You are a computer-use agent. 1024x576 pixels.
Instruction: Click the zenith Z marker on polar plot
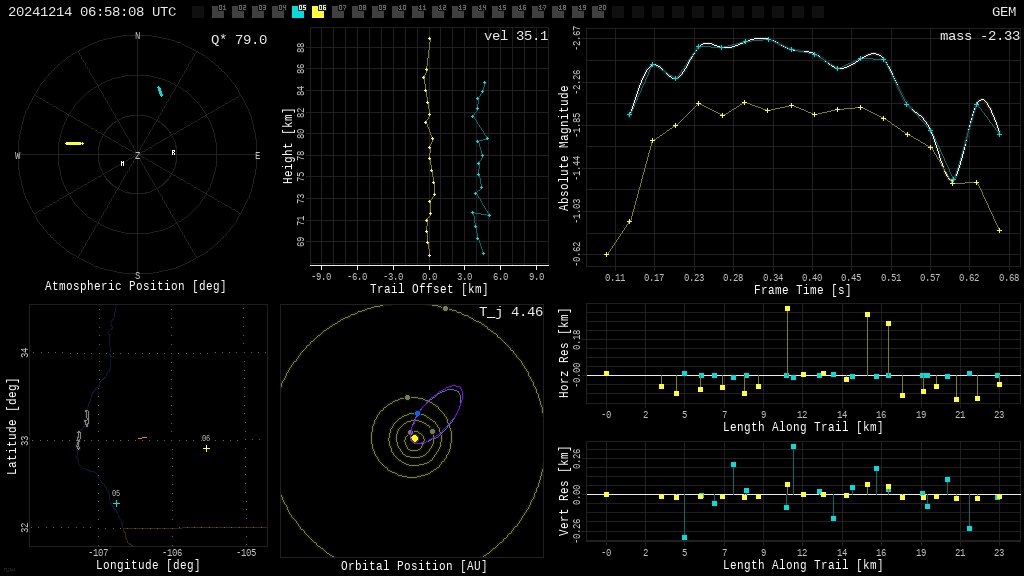[137, 156]
